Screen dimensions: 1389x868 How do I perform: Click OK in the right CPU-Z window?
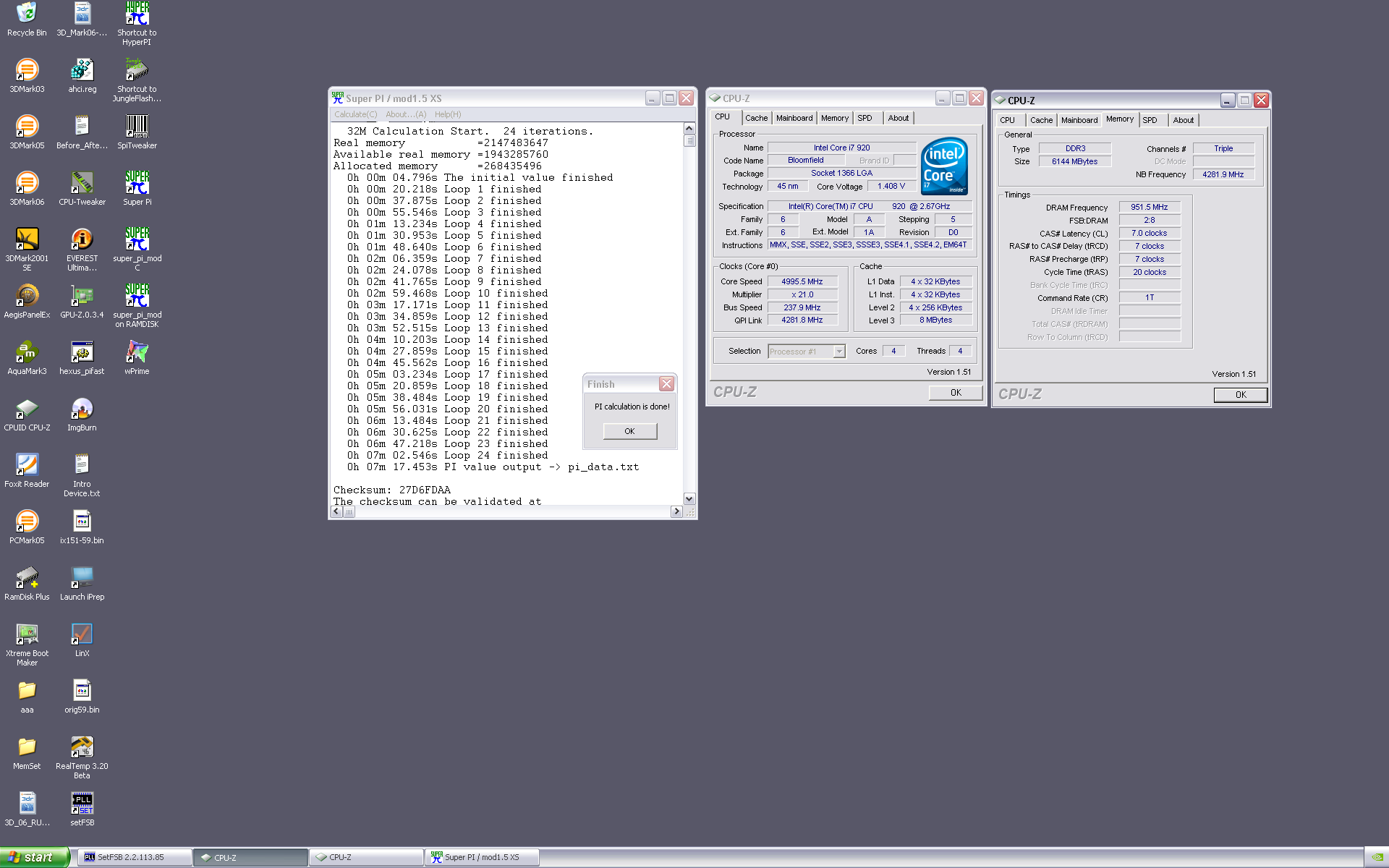(1241, 395)
